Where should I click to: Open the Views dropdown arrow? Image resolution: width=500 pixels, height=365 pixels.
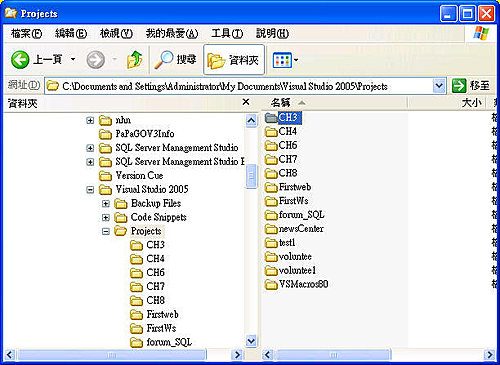296,60
